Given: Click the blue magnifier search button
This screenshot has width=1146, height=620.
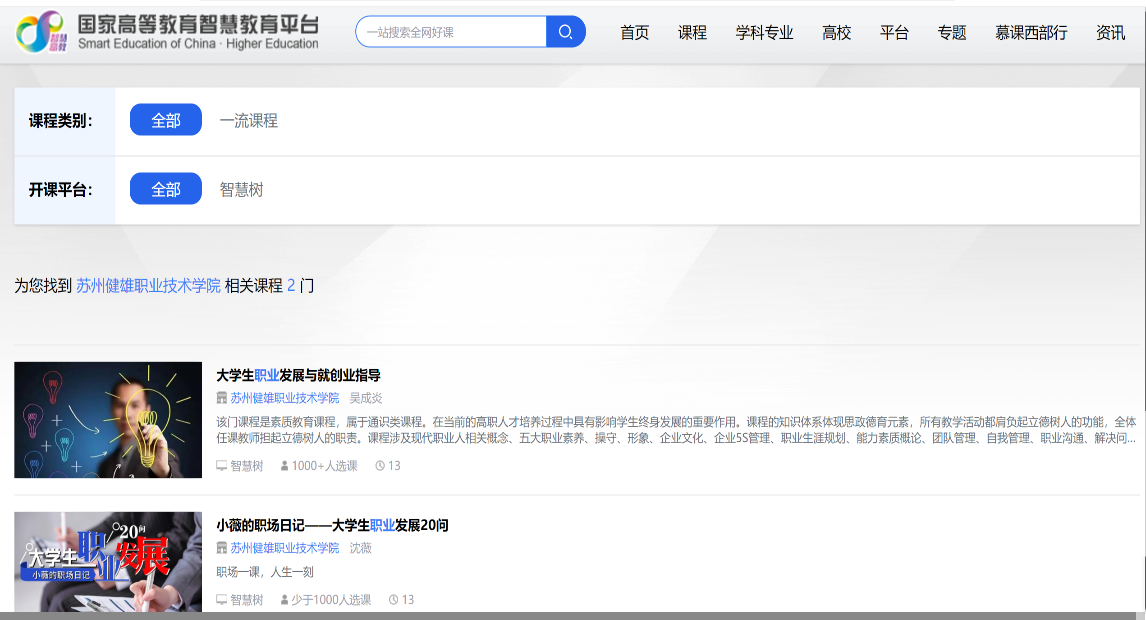Looking at the screenshot, I should (565, 32).
